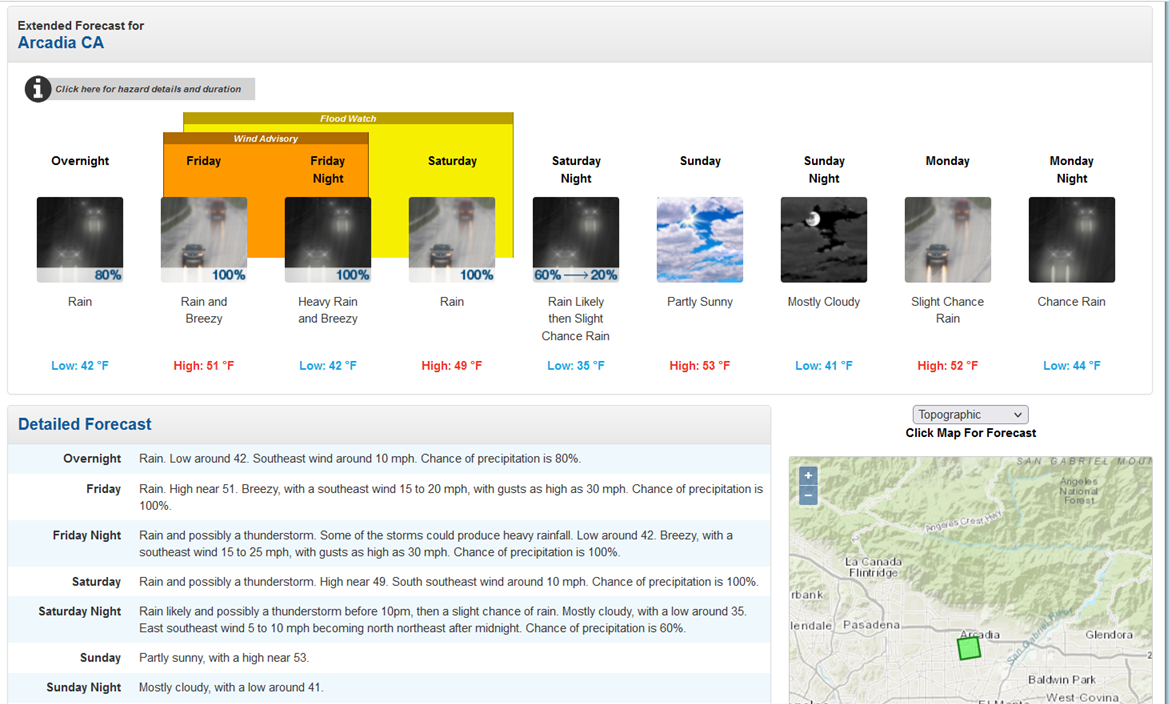Click the green forecast square on map
Screen dimensions: 1169x704
tap(968, 648)
